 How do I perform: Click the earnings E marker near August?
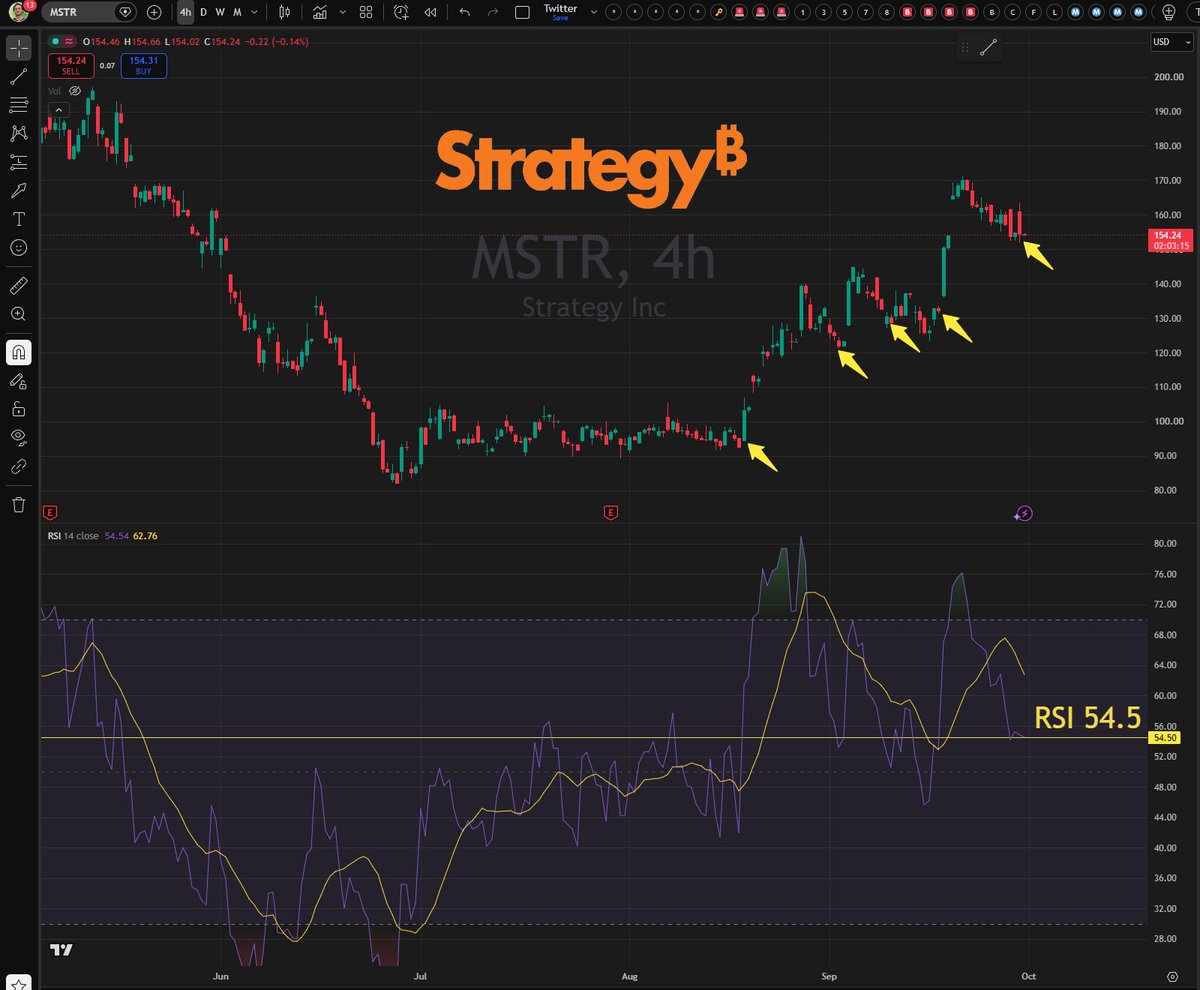tap(609, 512)
